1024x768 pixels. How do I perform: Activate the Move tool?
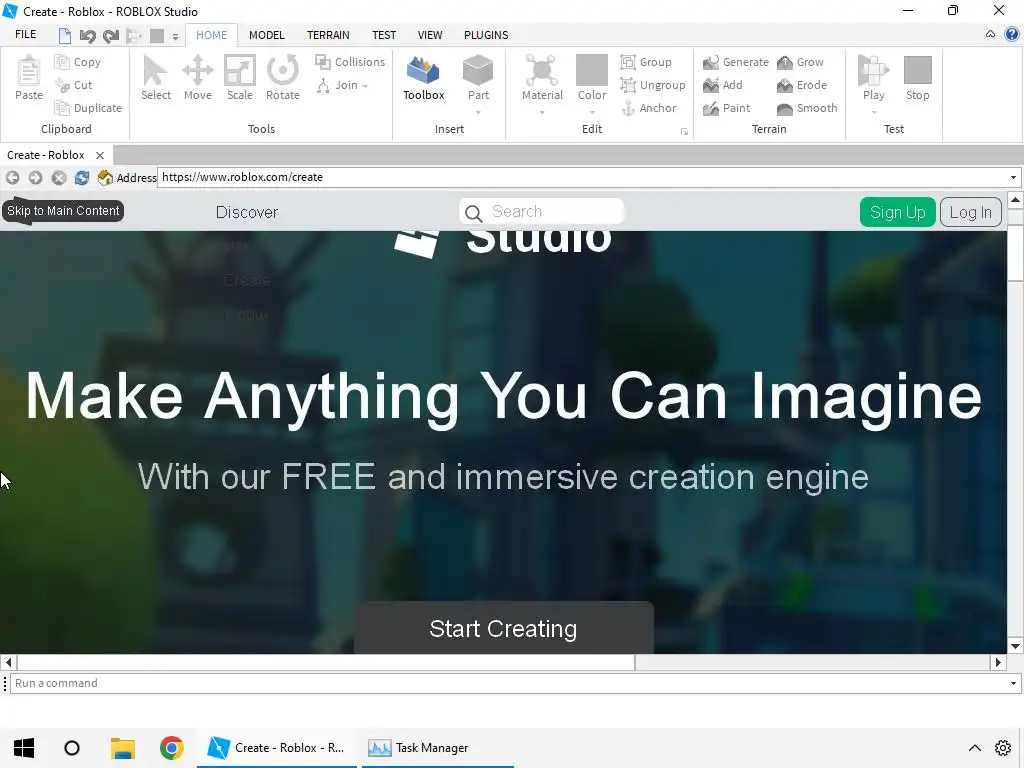coord(197,78)
